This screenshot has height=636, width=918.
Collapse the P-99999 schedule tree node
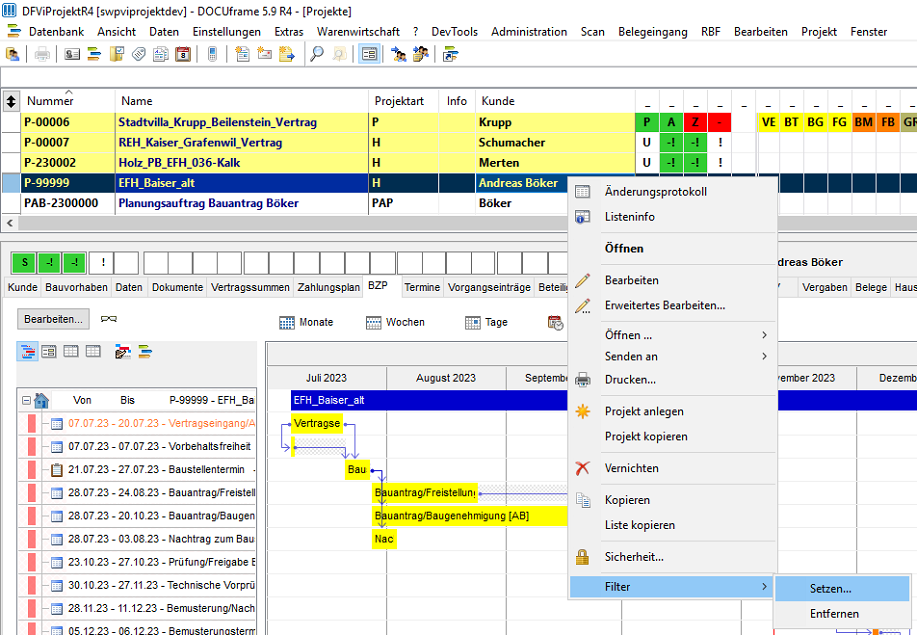[x=26, y=401]
